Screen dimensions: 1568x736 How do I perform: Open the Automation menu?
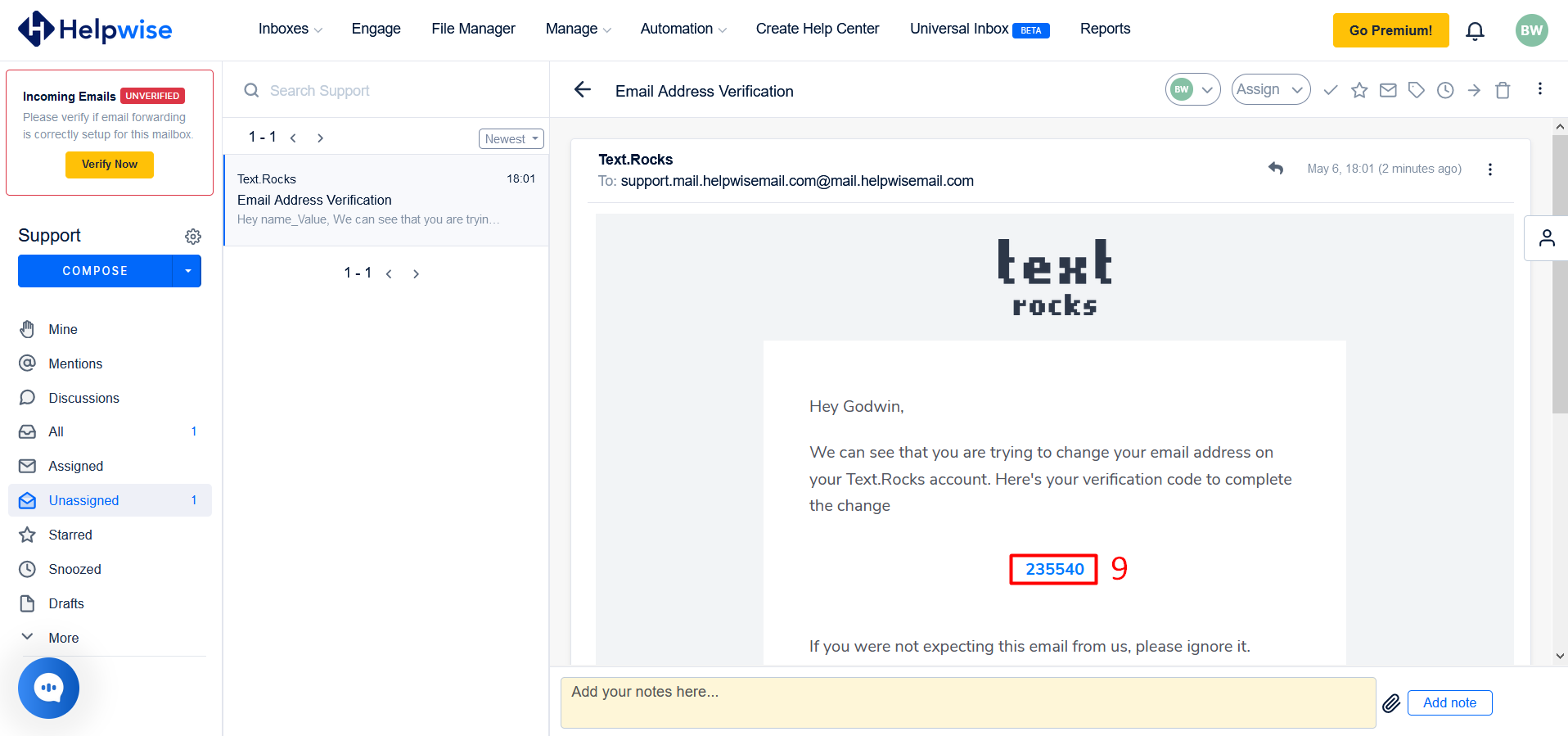pyautogui.click(x=683, y=29)
